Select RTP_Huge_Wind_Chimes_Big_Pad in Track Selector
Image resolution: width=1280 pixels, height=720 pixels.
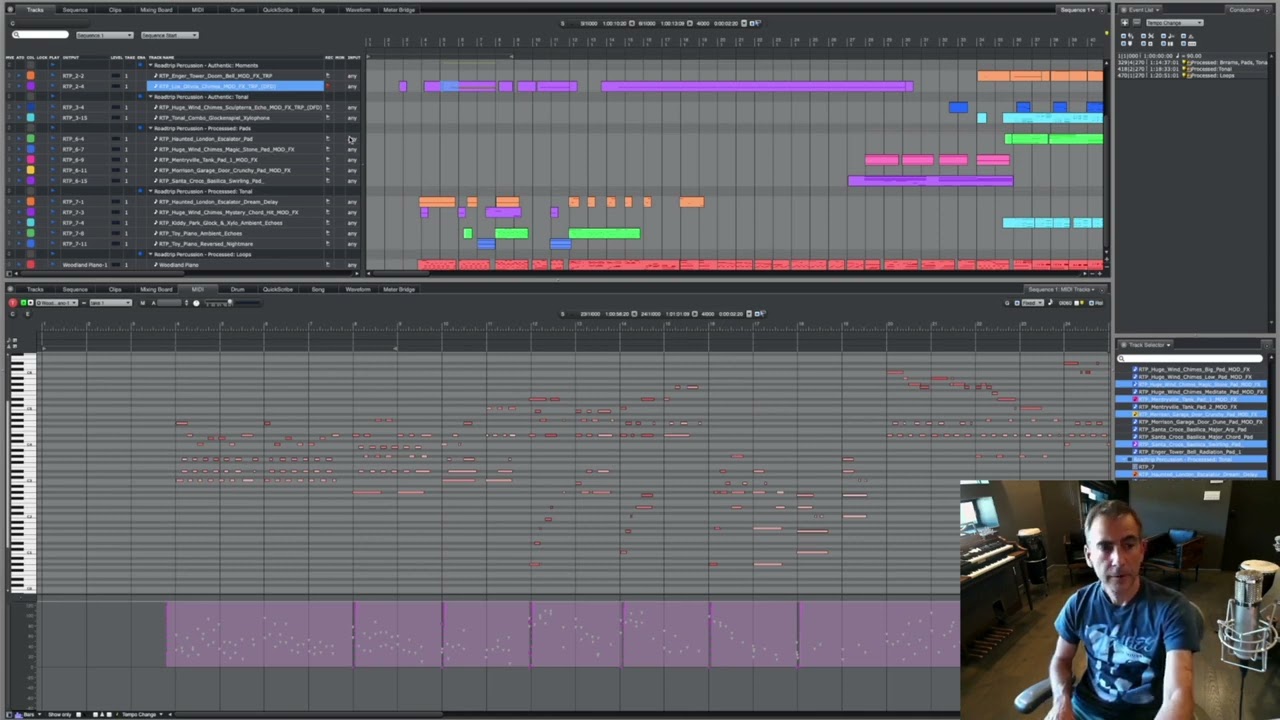pyautogui.click(x=1196, y=370)
